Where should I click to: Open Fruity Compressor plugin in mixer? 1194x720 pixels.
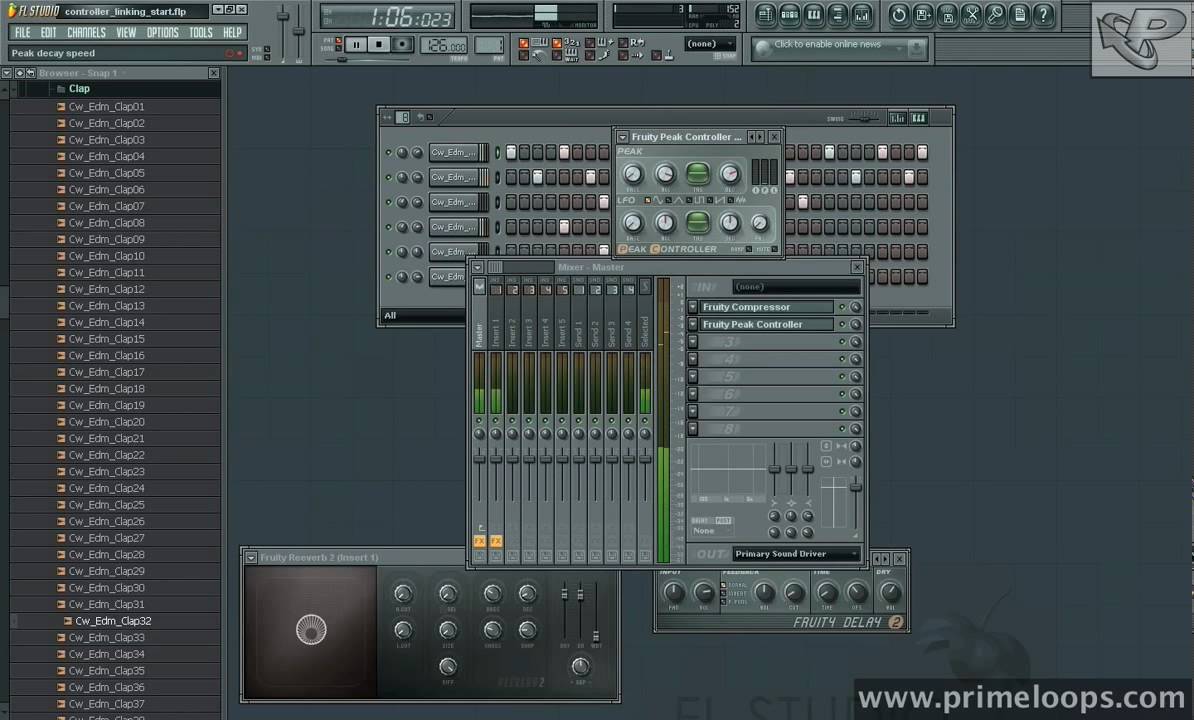pos(767,307)
